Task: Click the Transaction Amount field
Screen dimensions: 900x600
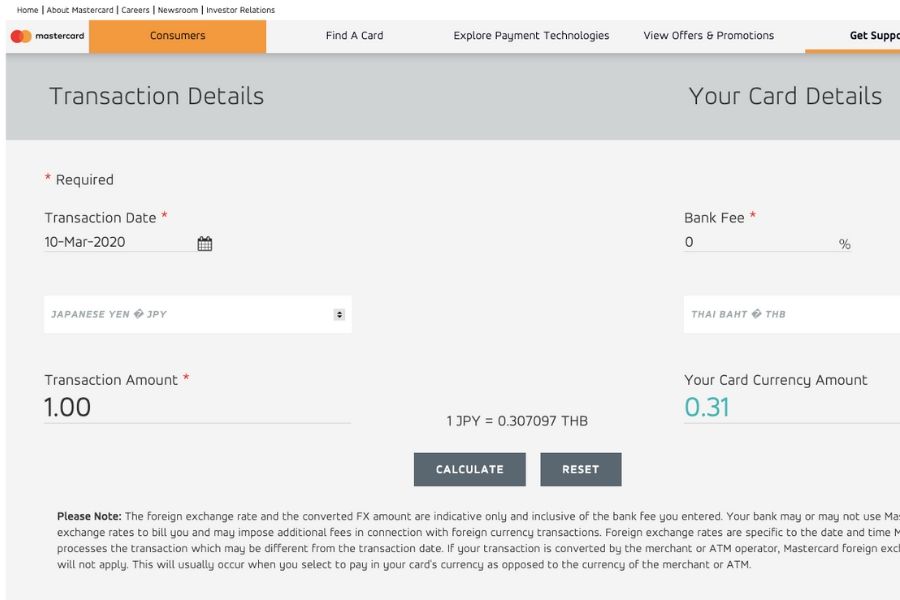Action: pos(197,408)
